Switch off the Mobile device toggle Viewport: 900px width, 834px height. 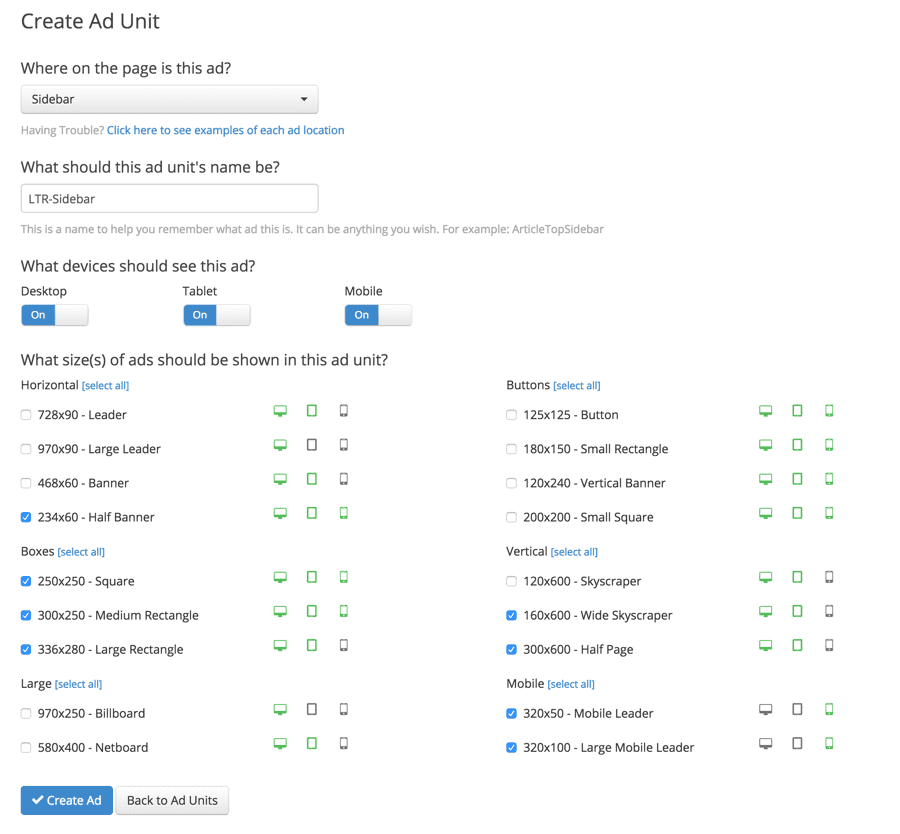click(378, 315)
